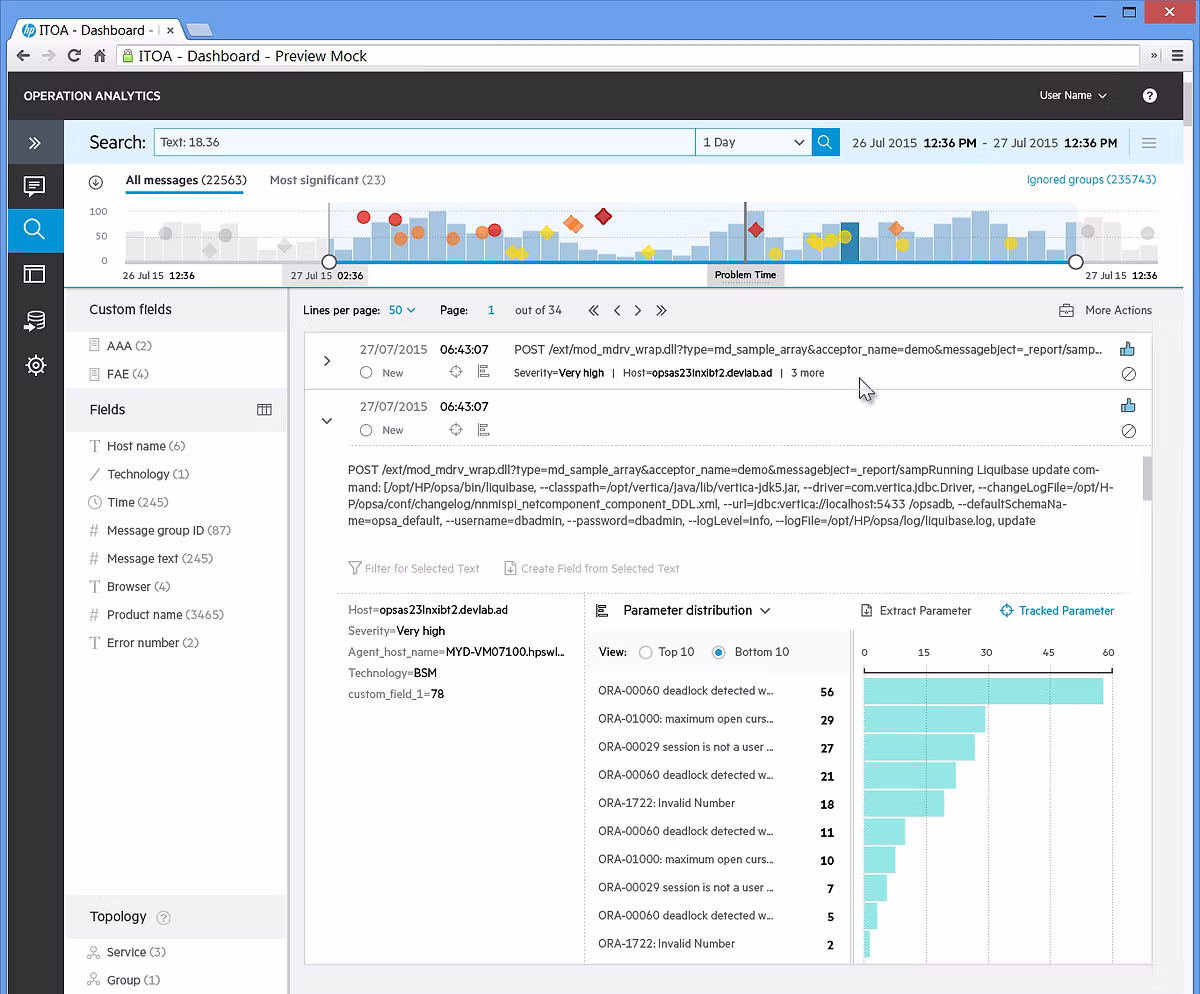Open the hamburger menu beside date range

(1149, 143)
